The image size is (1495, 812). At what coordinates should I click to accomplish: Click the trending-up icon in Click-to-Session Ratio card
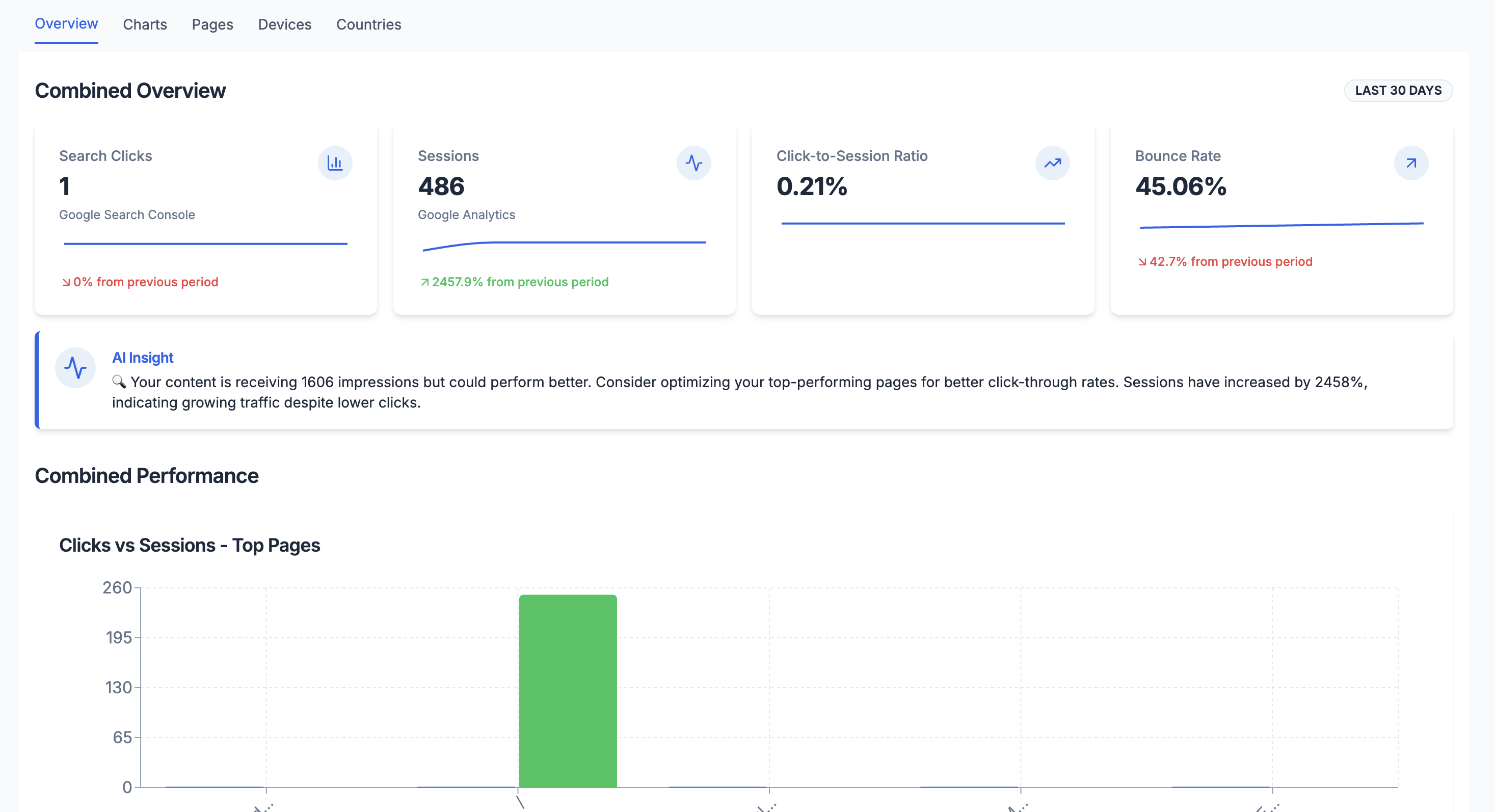tap(1052, 163)
